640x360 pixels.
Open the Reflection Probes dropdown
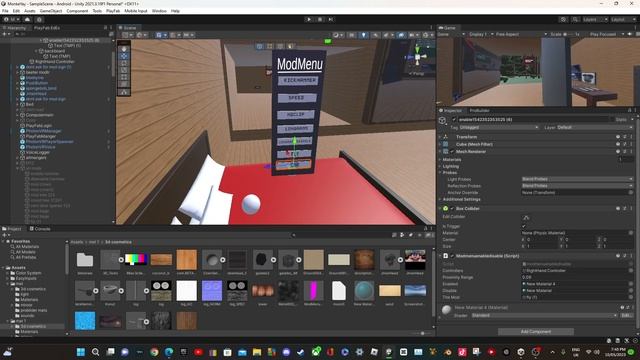point(577,186)
